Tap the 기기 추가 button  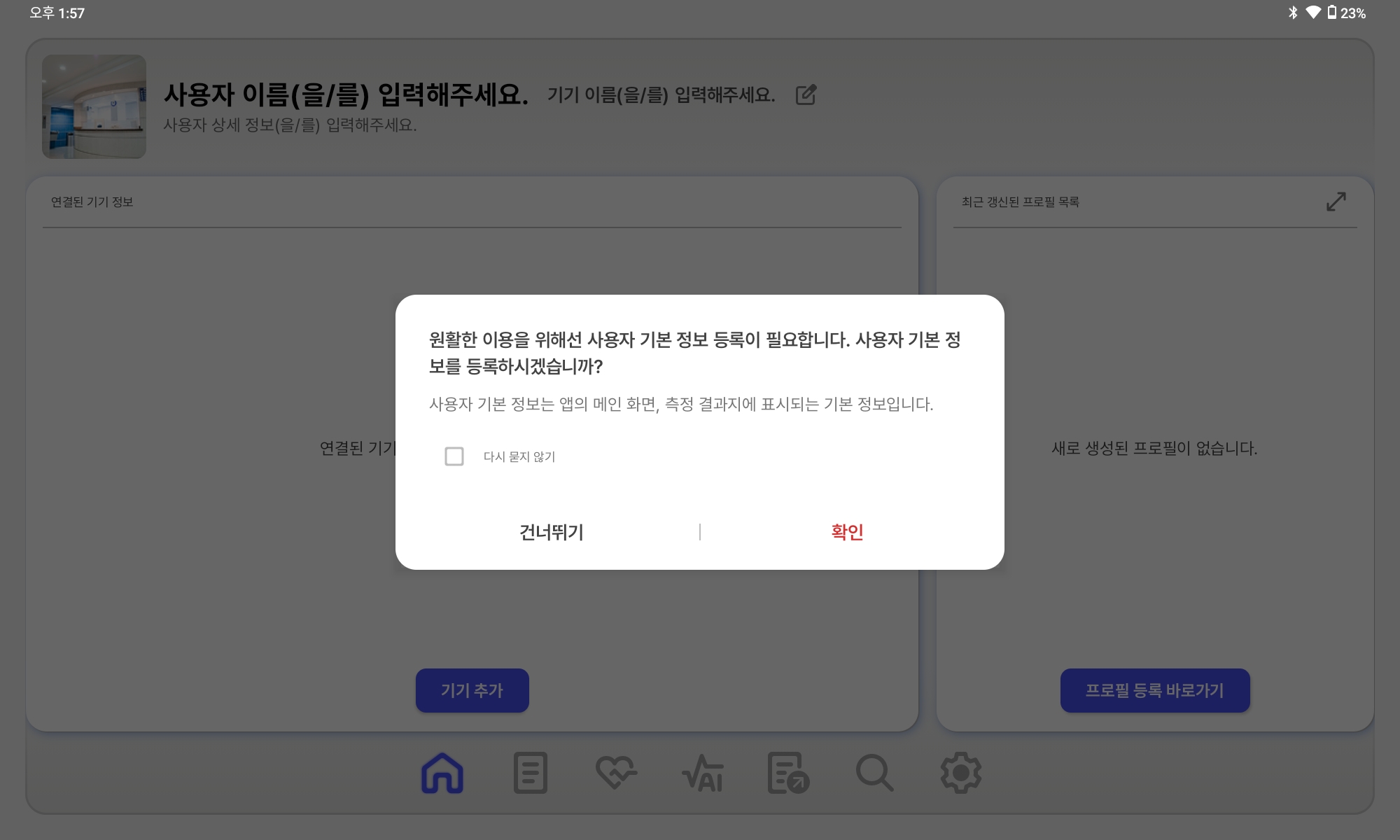tap(472, 690)
